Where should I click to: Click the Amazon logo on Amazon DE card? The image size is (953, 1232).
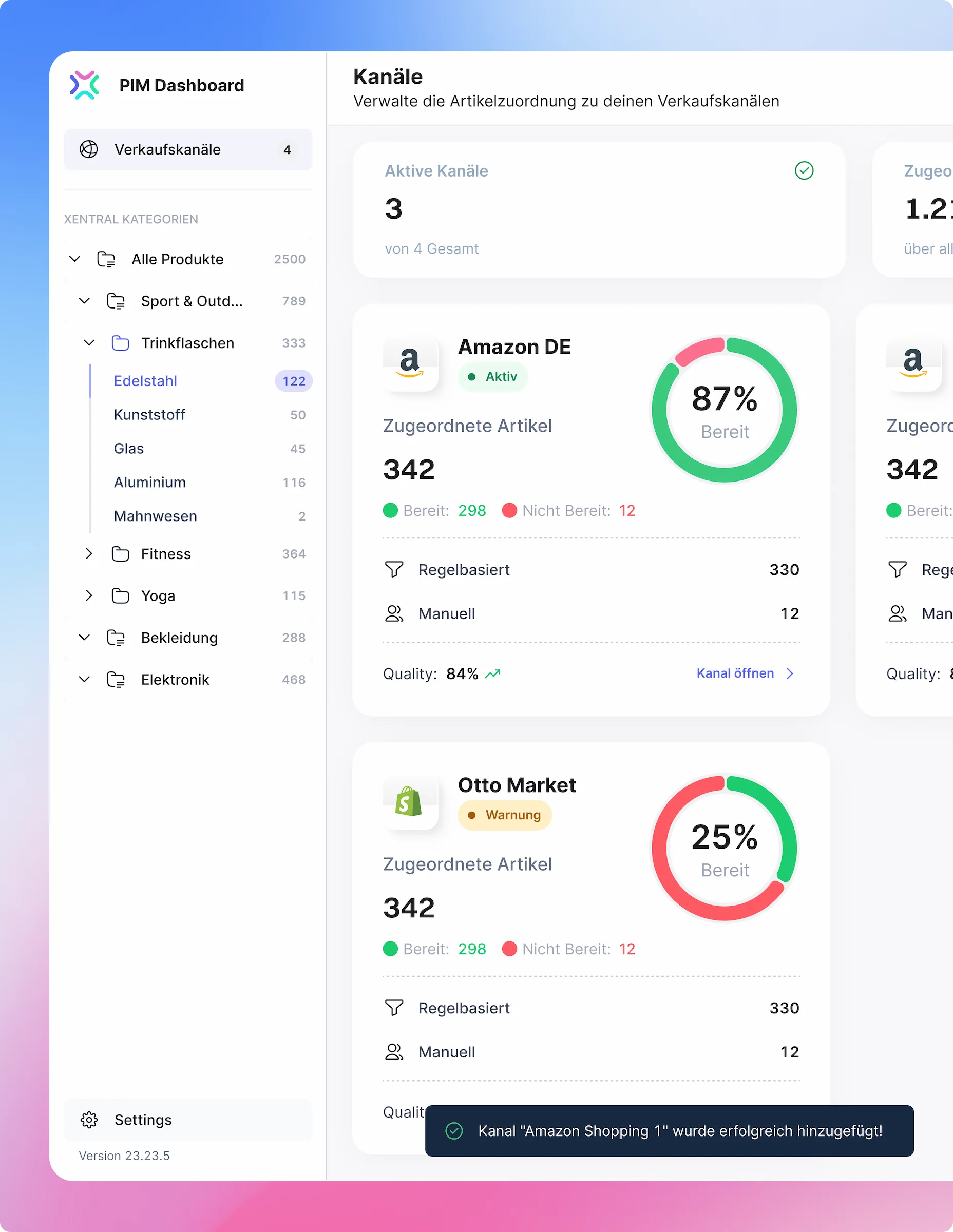410,363
